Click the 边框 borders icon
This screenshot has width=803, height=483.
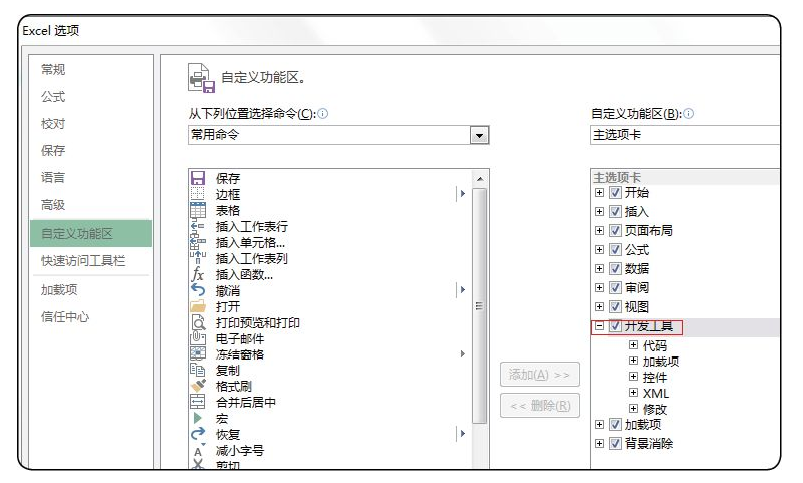pos(198,194)
